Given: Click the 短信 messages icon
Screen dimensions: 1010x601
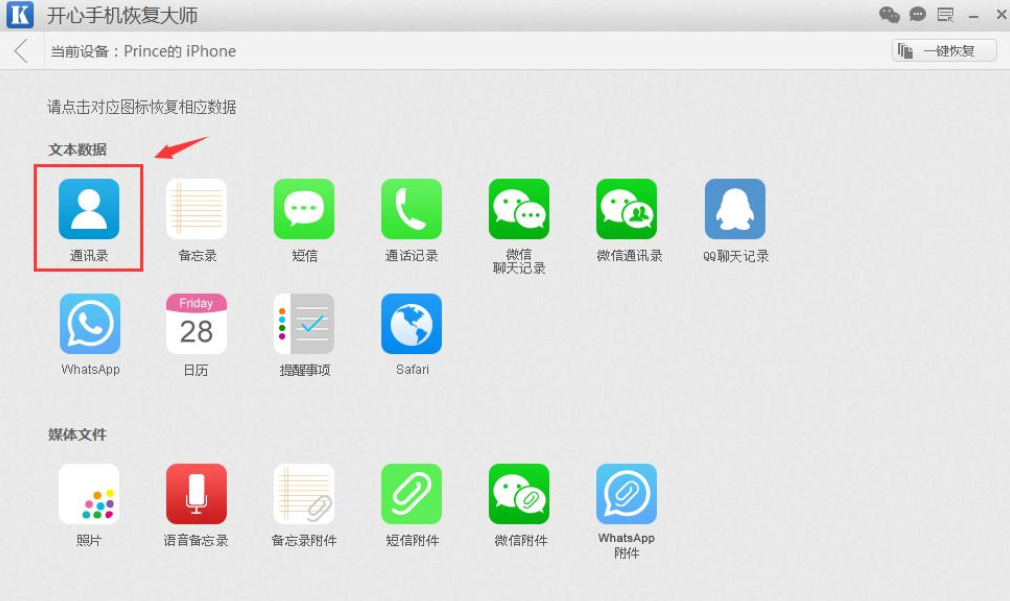Looking at the screenshot, I should 304,209.
